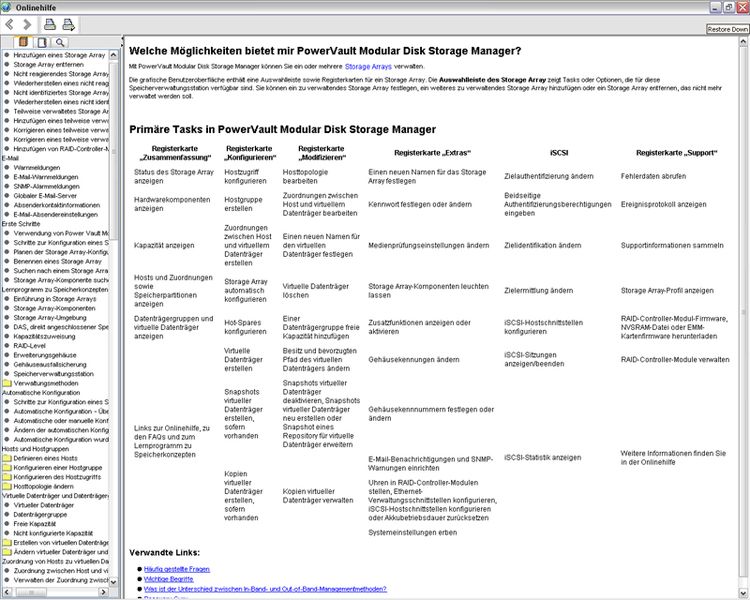Select Hinzufügen eines Storage Array topic

[x=59, y=55]
